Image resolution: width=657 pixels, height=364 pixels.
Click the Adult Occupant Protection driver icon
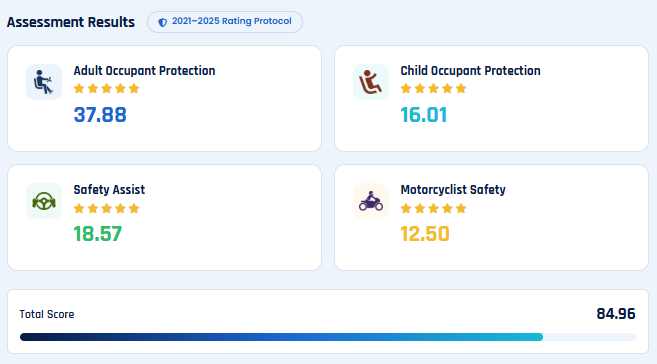tap(44, 82)
